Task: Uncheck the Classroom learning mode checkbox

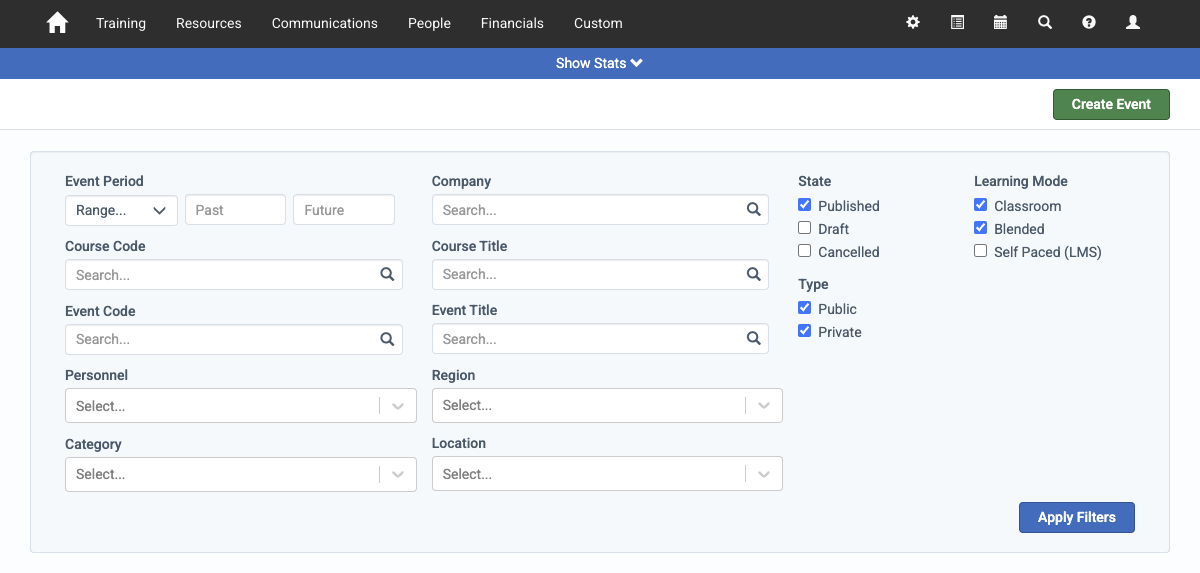Action: 981,205
